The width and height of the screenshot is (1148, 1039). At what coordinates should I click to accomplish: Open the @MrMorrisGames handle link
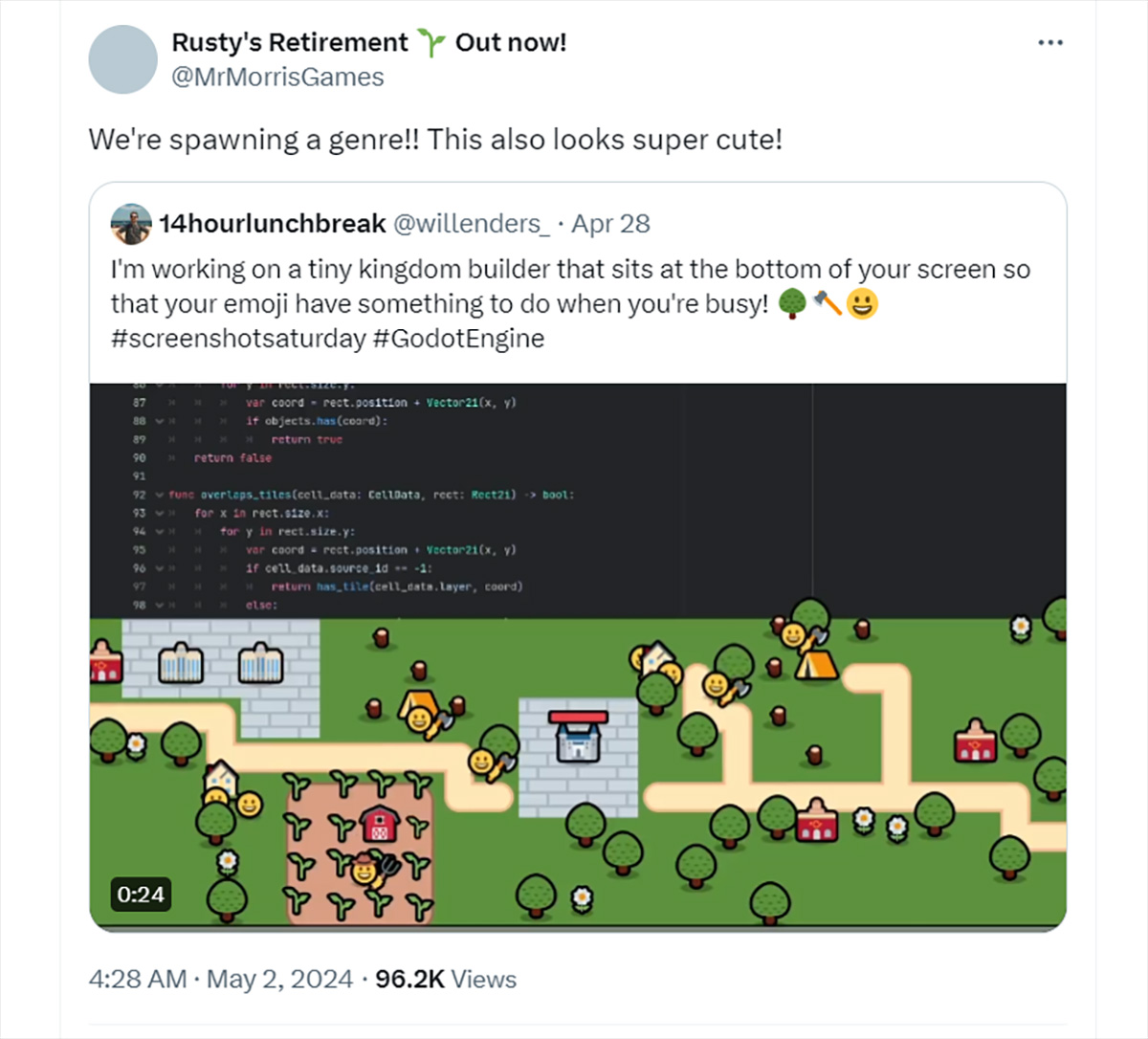pos(277,77)
